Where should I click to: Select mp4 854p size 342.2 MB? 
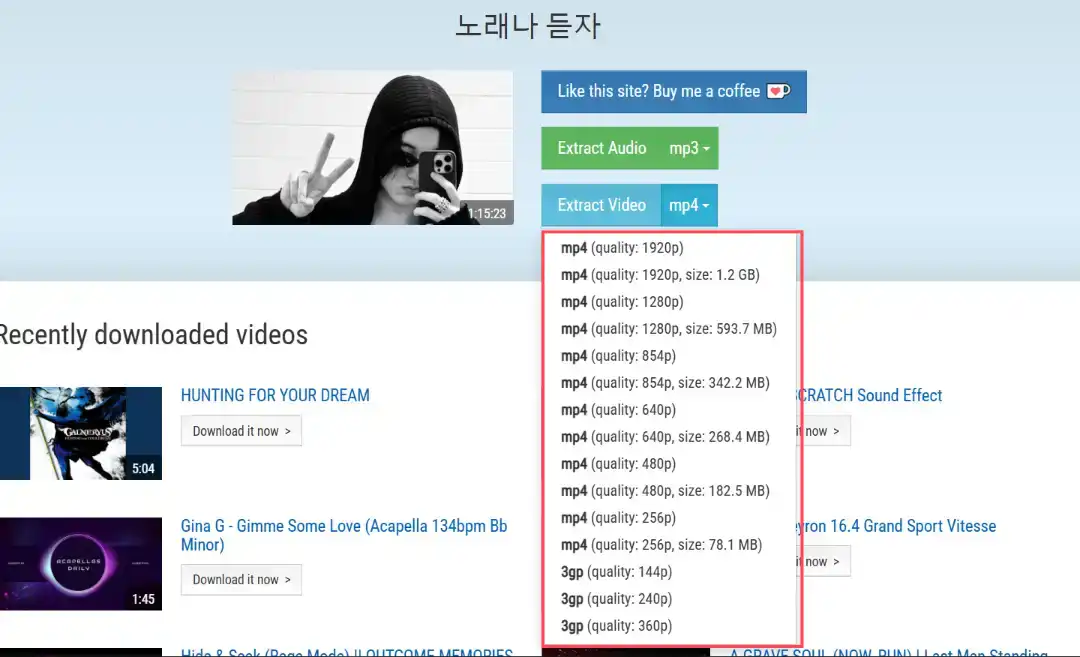pos(665,383)
